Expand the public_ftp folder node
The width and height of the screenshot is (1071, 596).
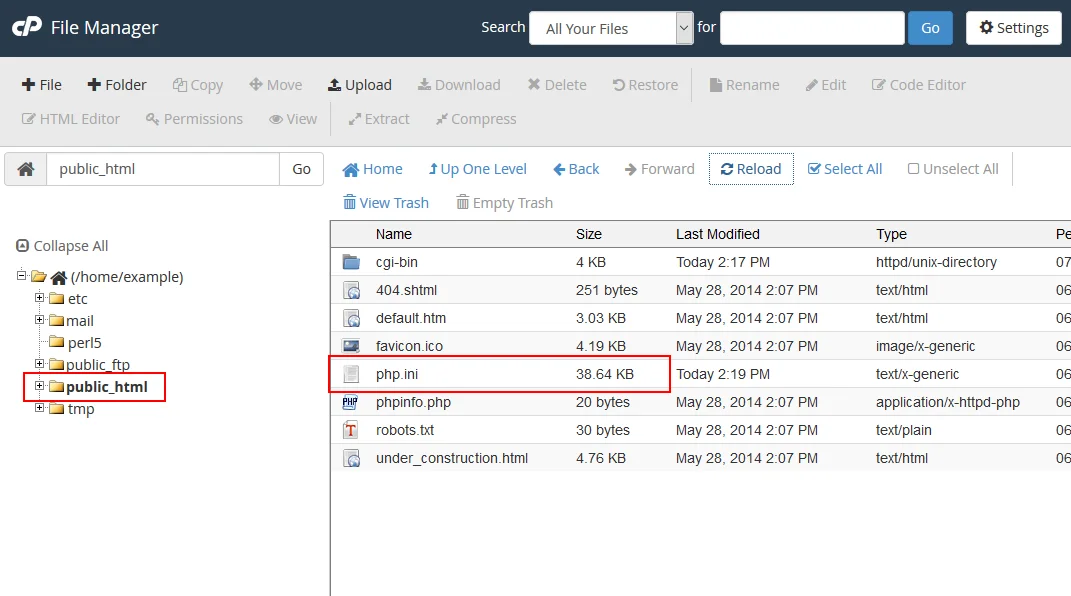tap(40, 364)
